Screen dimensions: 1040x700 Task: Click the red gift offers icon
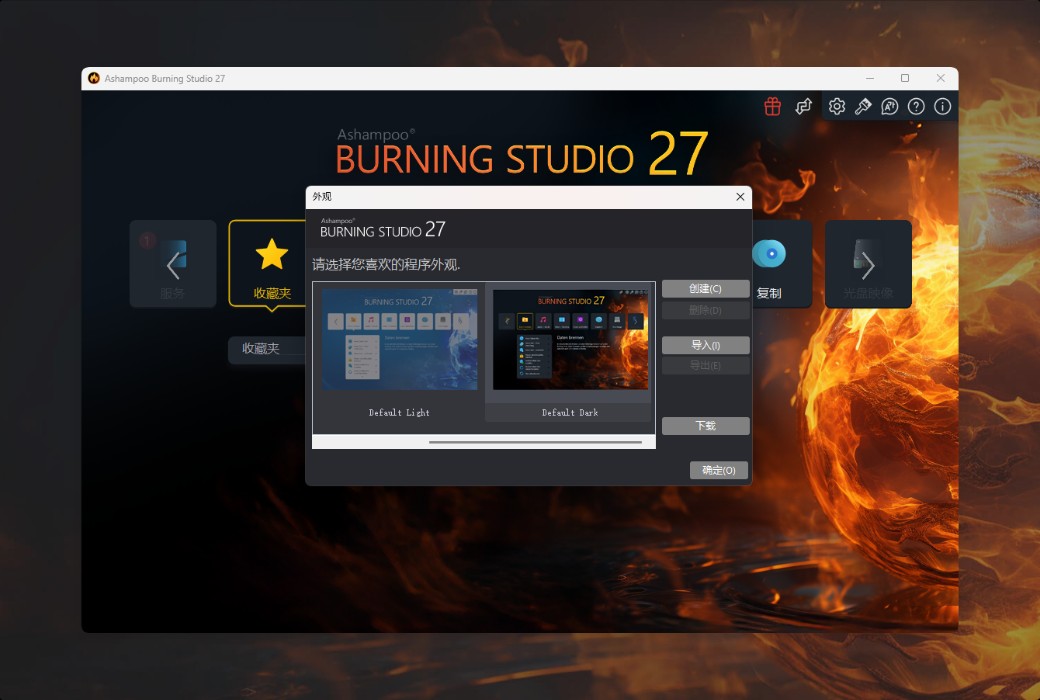pyautogui.click(x=772, y=105)
